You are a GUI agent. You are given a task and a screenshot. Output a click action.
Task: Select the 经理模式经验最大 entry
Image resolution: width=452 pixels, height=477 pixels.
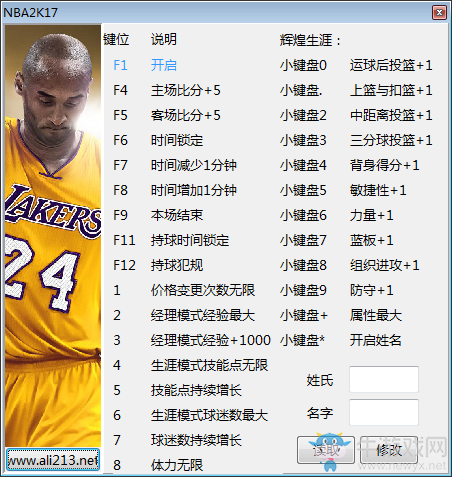[203, 315]
